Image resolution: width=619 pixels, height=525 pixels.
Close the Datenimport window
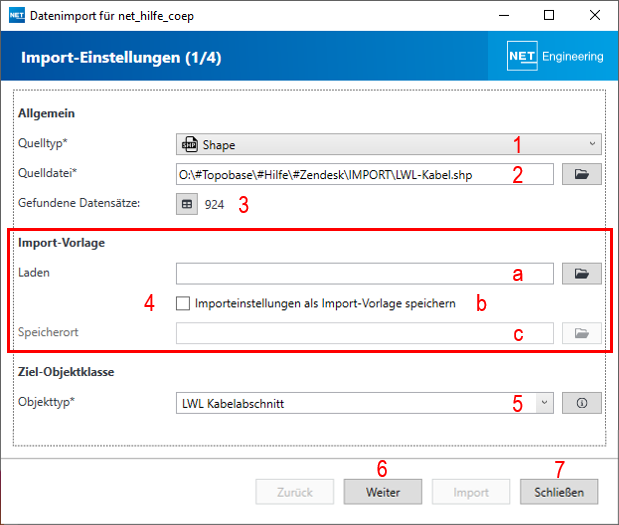(595, 15)
